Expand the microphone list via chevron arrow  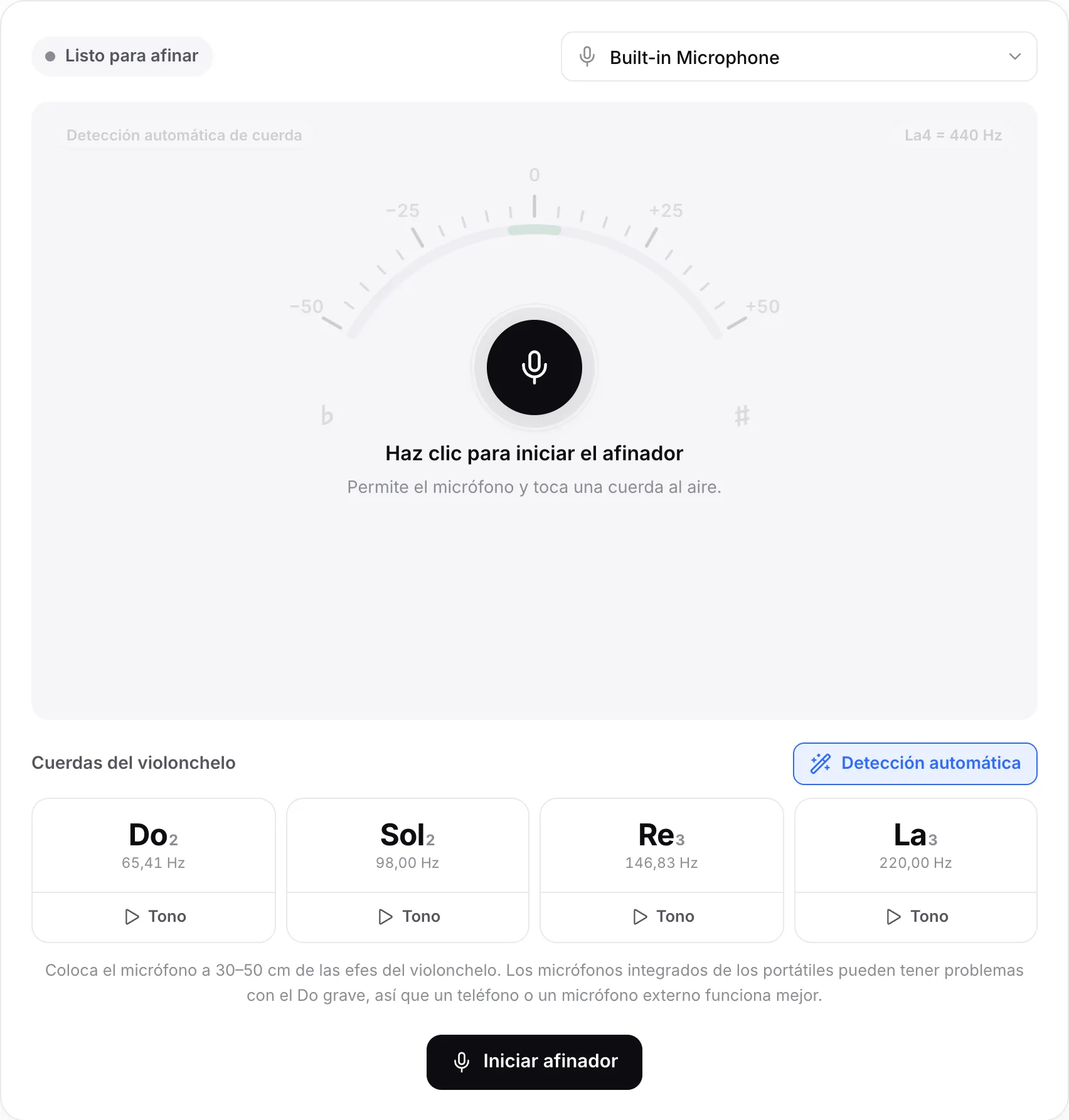click(1014, 56)
